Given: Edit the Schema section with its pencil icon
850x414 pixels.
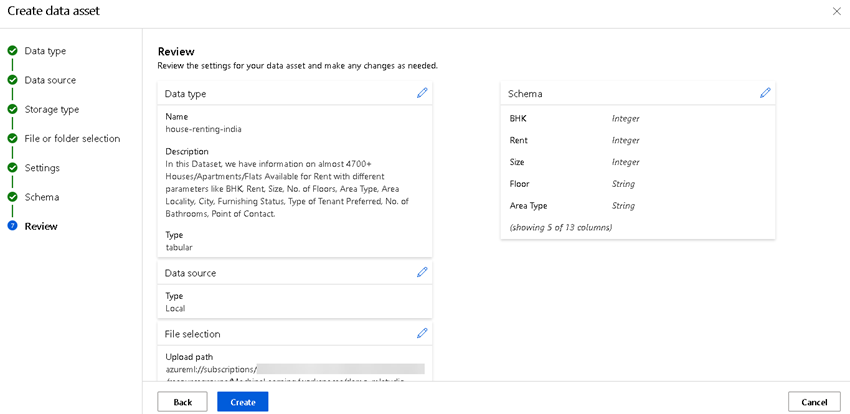Looking at the screenshot, I should pos(765,93).
